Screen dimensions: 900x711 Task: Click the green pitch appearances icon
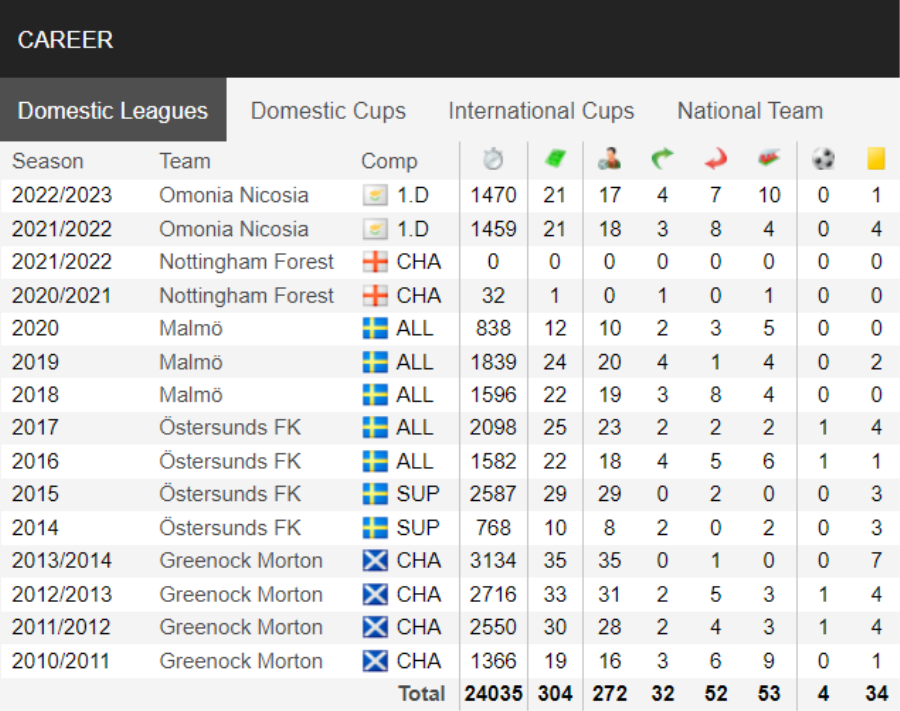(554, 160)
